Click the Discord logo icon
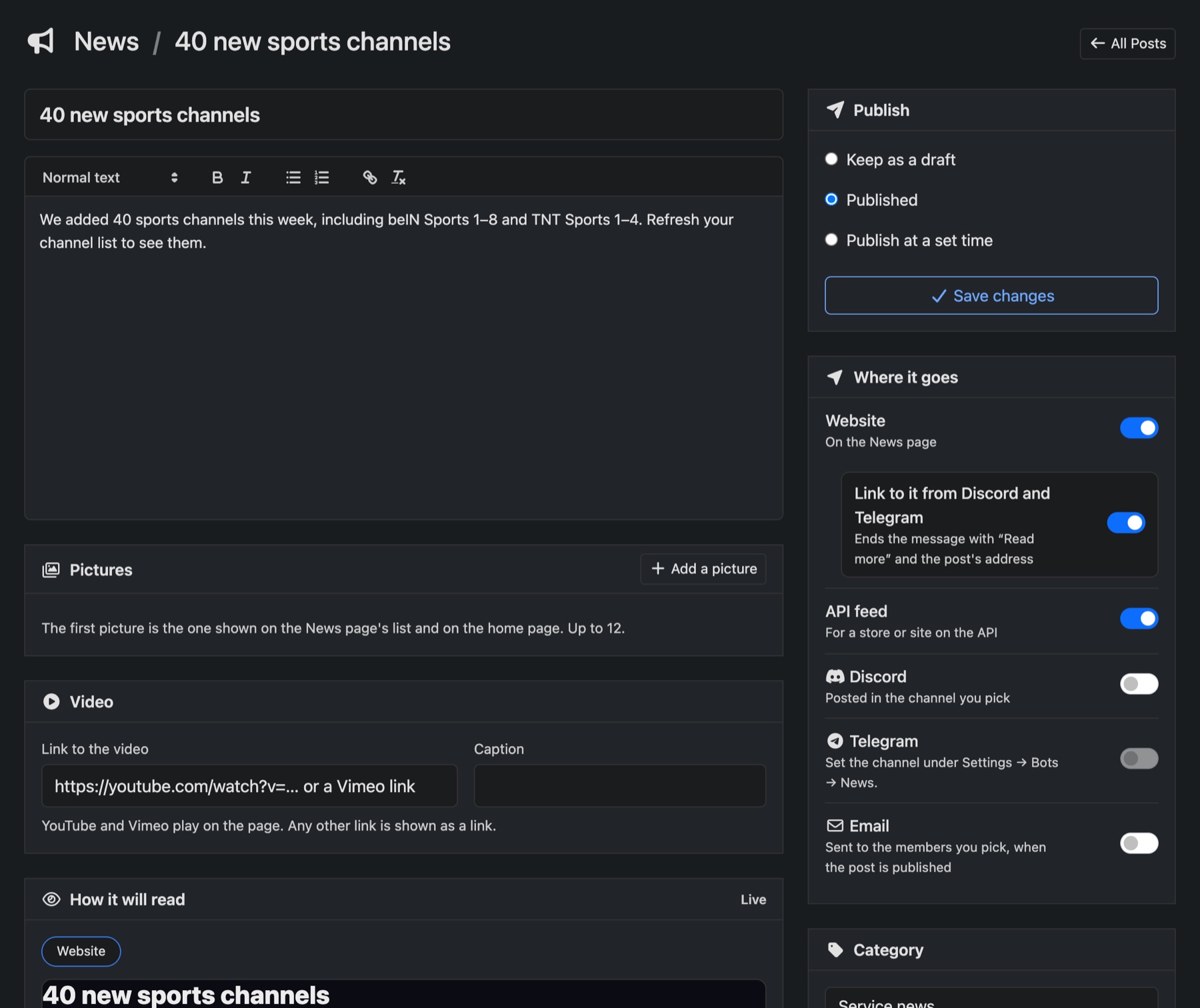This screenshot has height=1008, width=1200. pyautogui.click(x=835, y=677)
